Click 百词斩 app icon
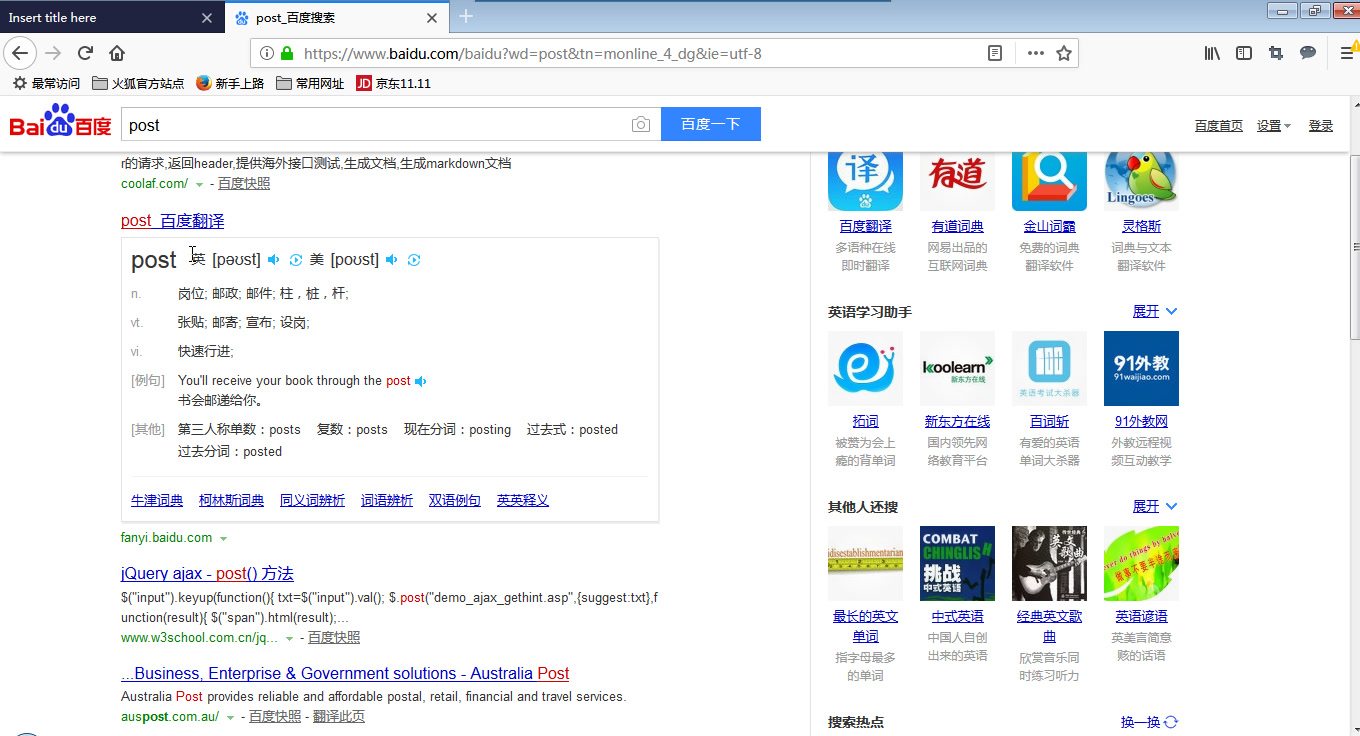1360x736 pixels. (x=1049, y=368)
